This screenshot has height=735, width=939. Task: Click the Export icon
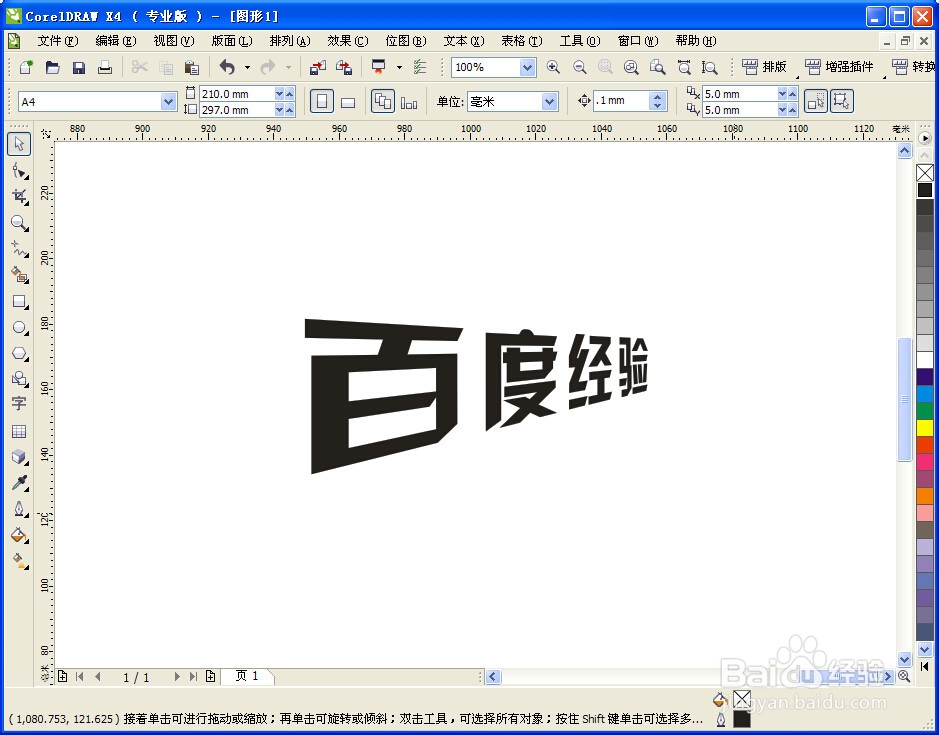pos(344,67)
